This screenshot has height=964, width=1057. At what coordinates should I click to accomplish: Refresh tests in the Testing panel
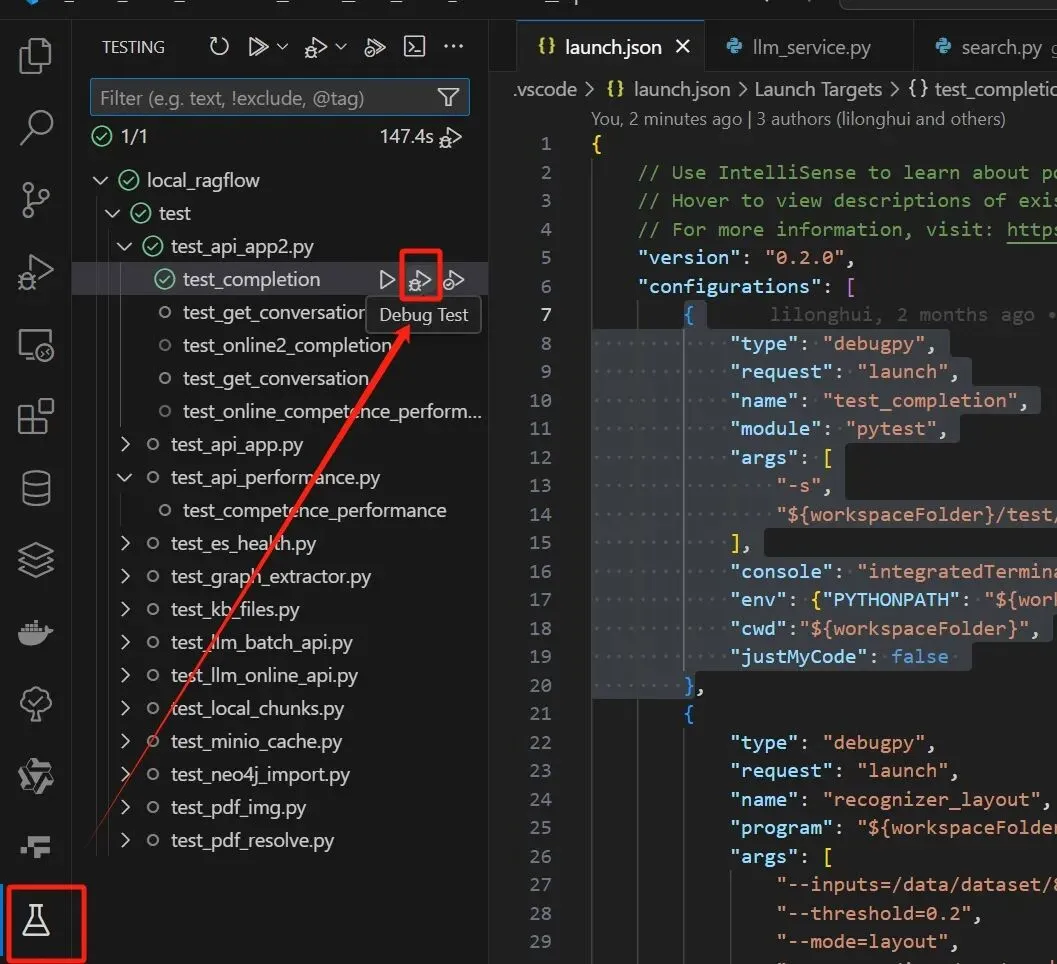coord(219,47)
